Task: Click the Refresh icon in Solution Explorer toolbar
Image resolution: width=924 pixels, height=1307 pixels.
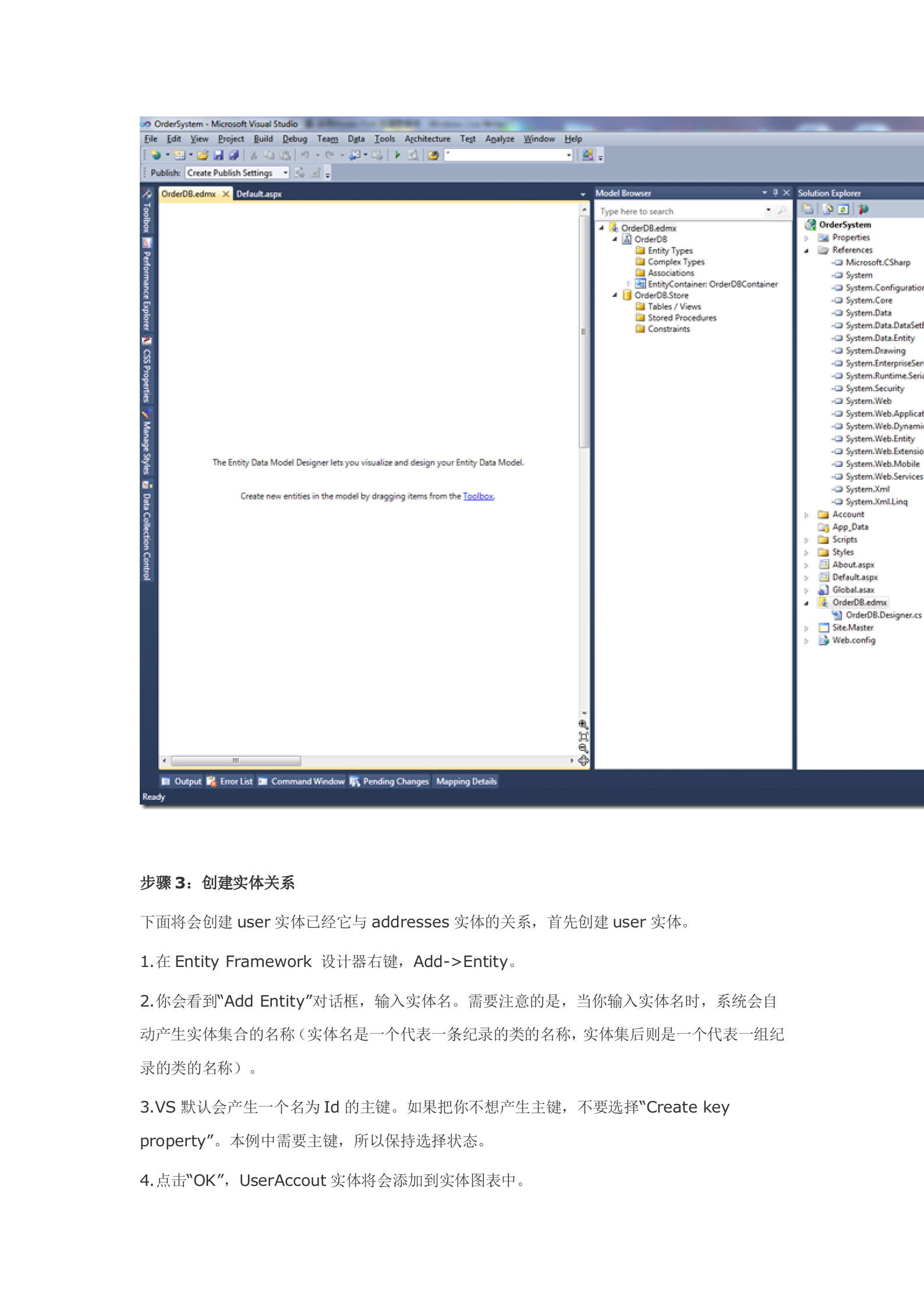Action: (843, 209)
